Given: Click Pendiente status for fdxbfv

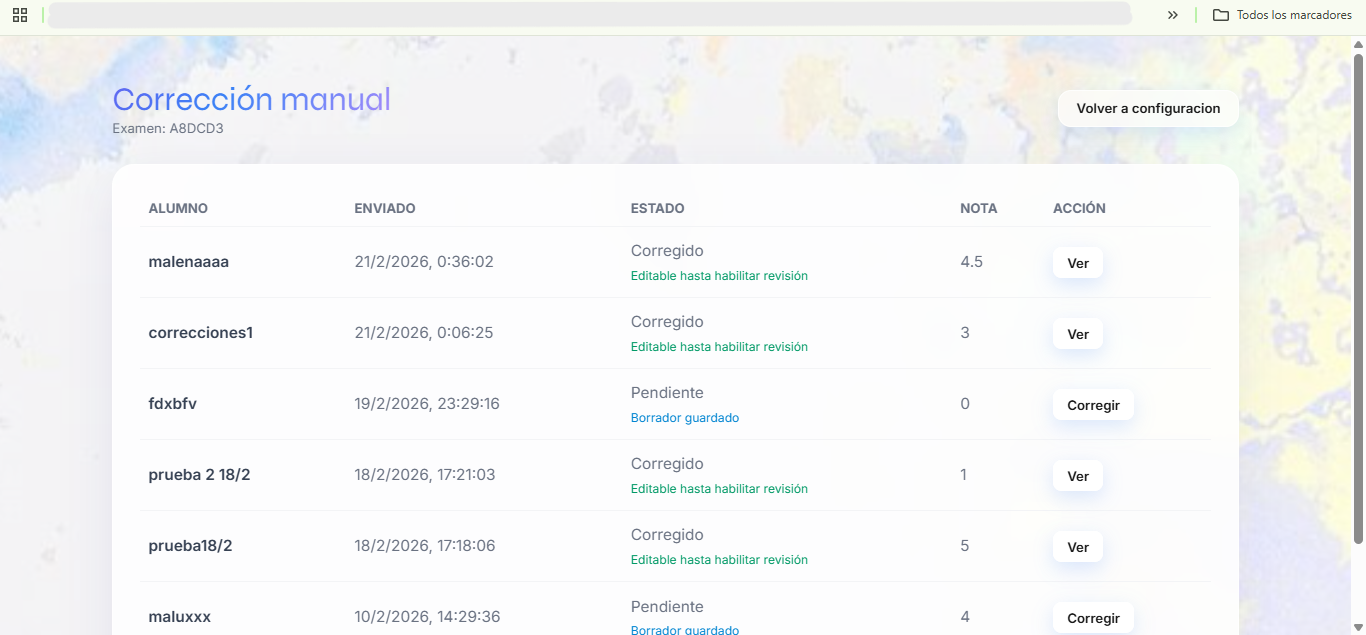Looking at the screenshot, I should coord(667,393).
